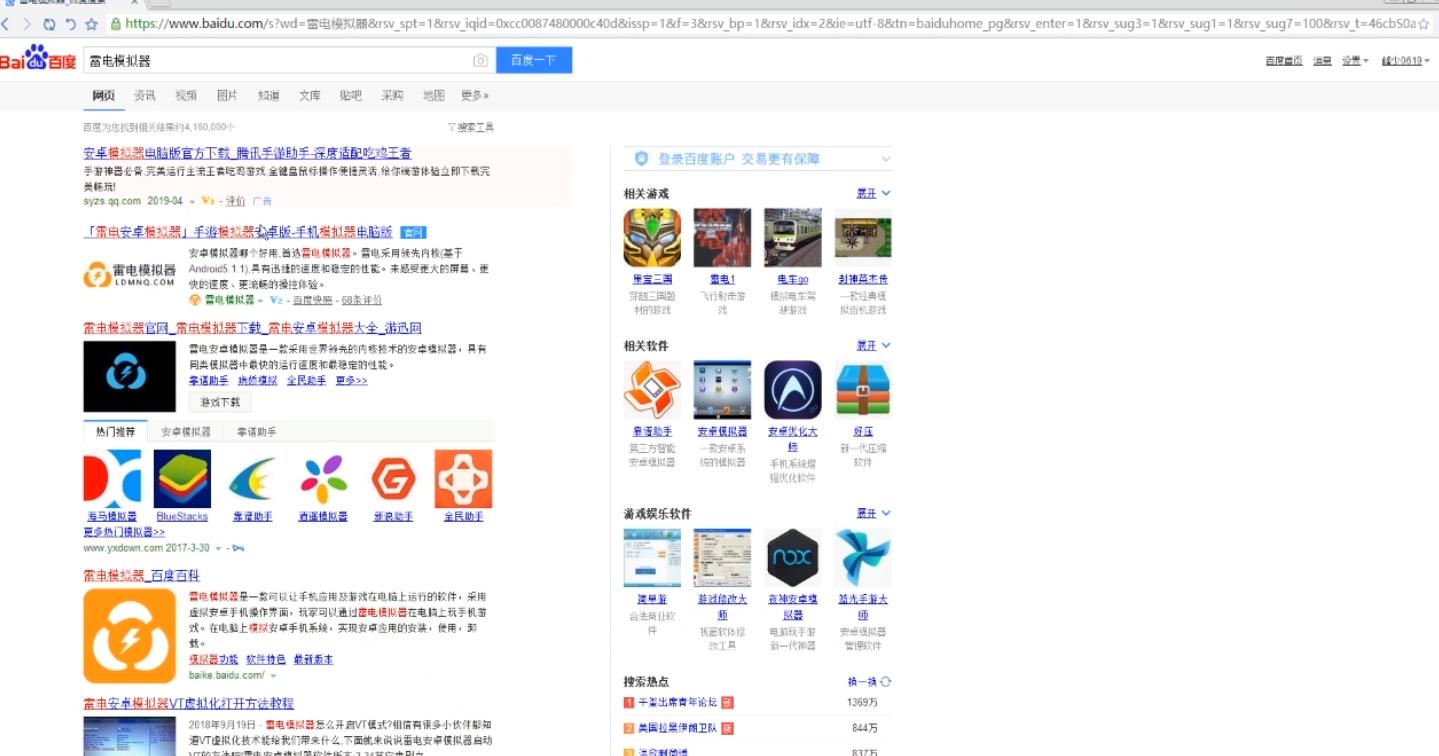
Task: Click the 蓝光手游大师 blue pinwheel icon
Action: (x=863, y=558)
